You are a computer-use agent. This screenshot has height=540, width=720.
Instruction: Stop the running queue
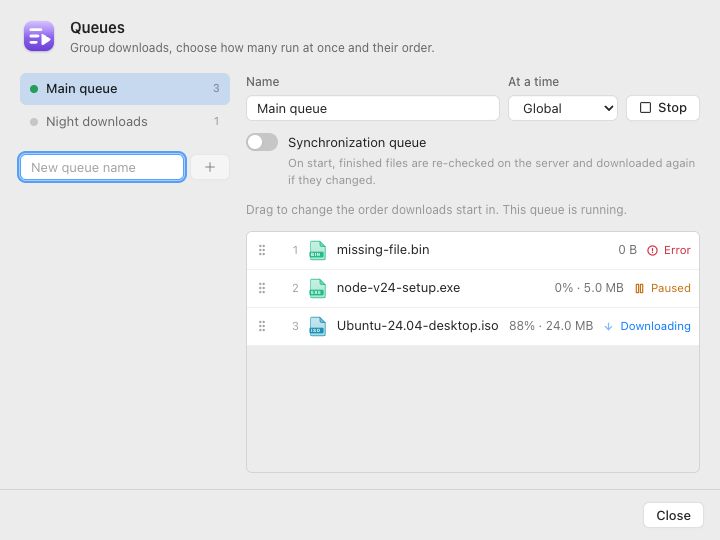[x=663, y=108]
